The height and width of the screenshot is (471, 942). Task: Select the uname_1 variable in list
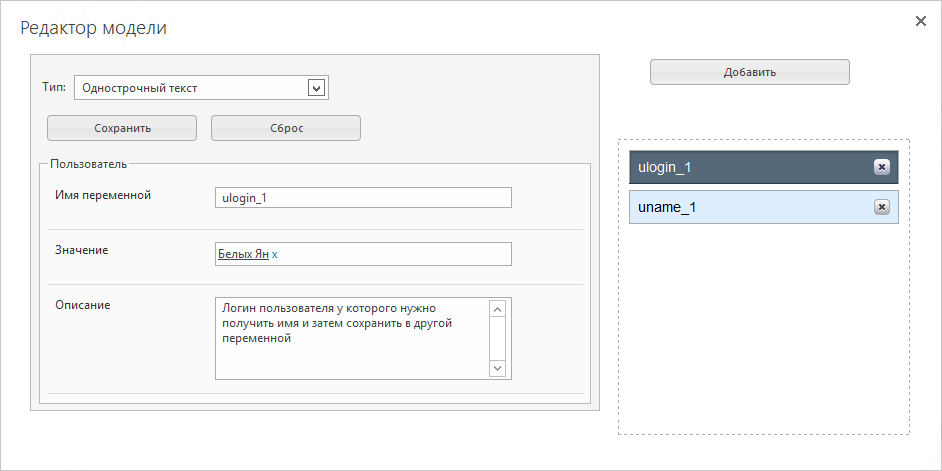tap(764, 207)
